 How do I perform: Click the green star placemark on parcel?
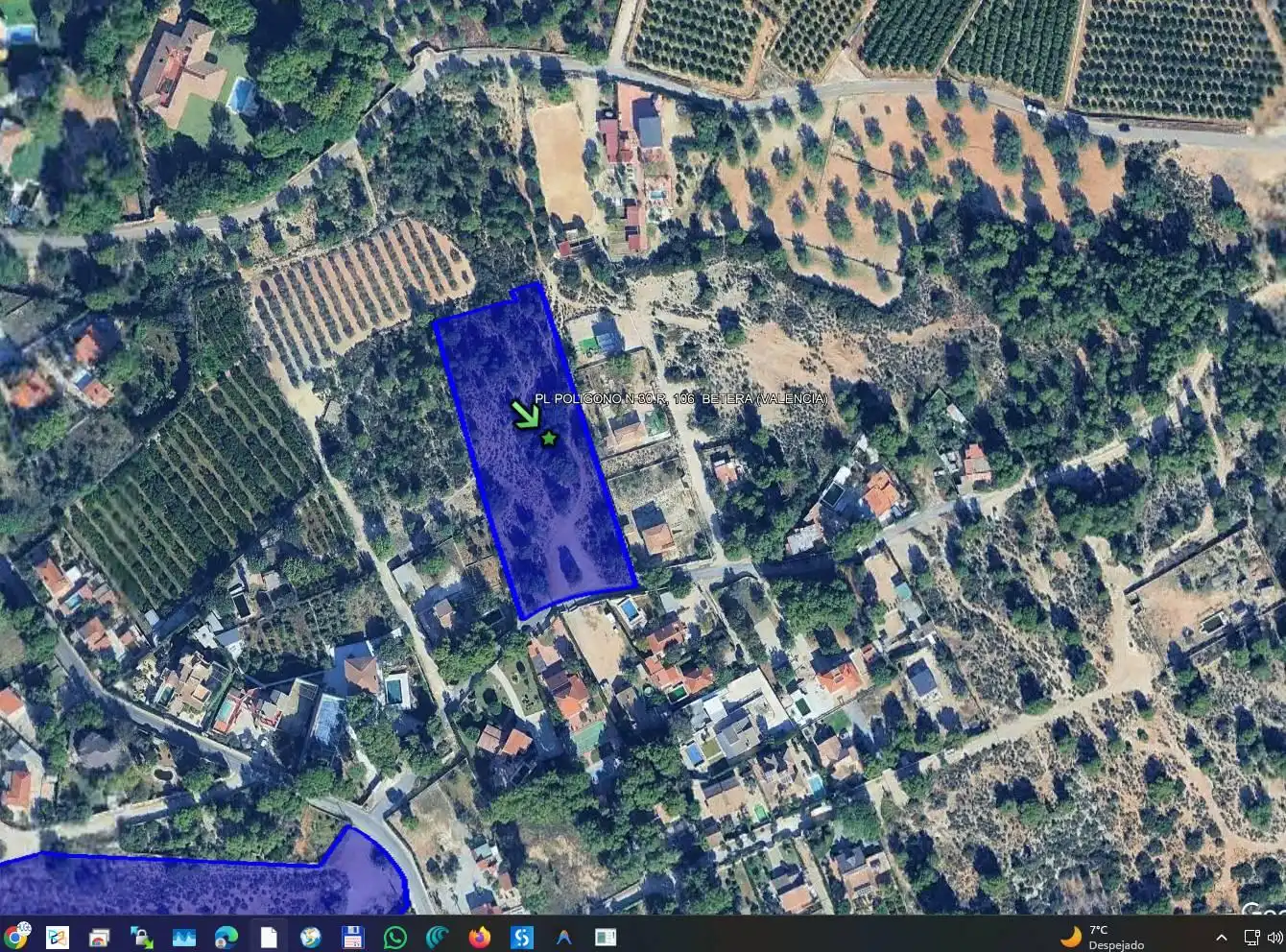pyautogui.click(x=549, y=439)
